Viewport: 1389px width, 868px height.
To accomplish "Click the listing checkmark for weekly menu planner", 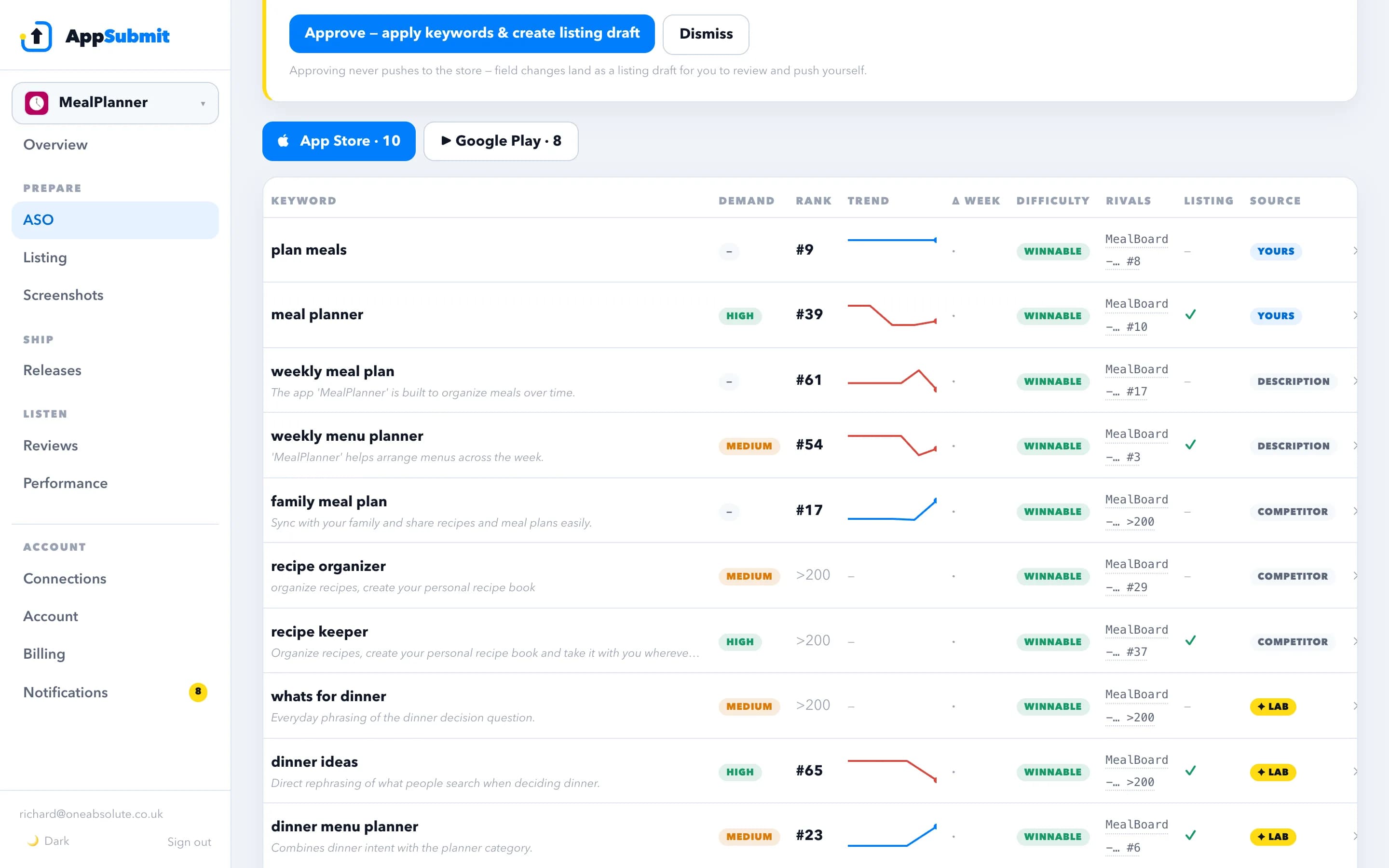I will (1190, 444).
